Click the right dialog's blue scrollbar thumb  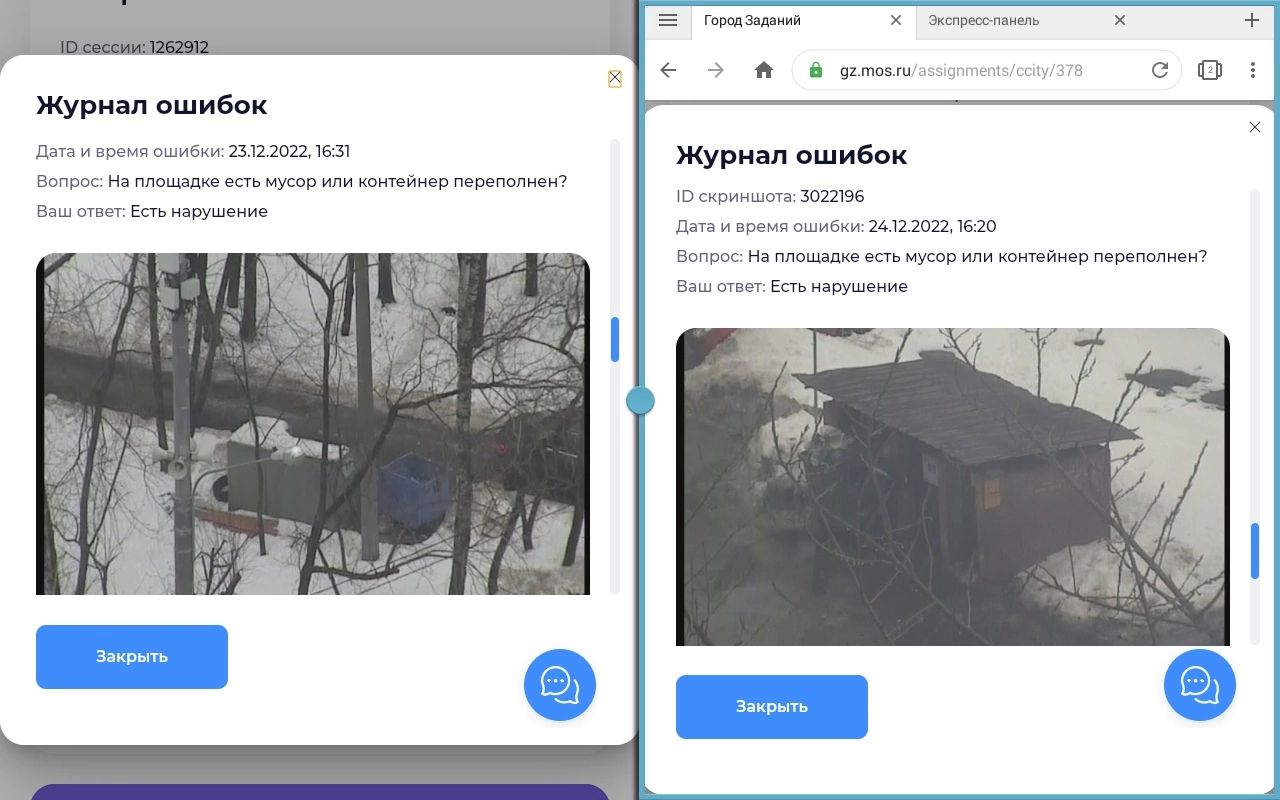pos(1255,551)
